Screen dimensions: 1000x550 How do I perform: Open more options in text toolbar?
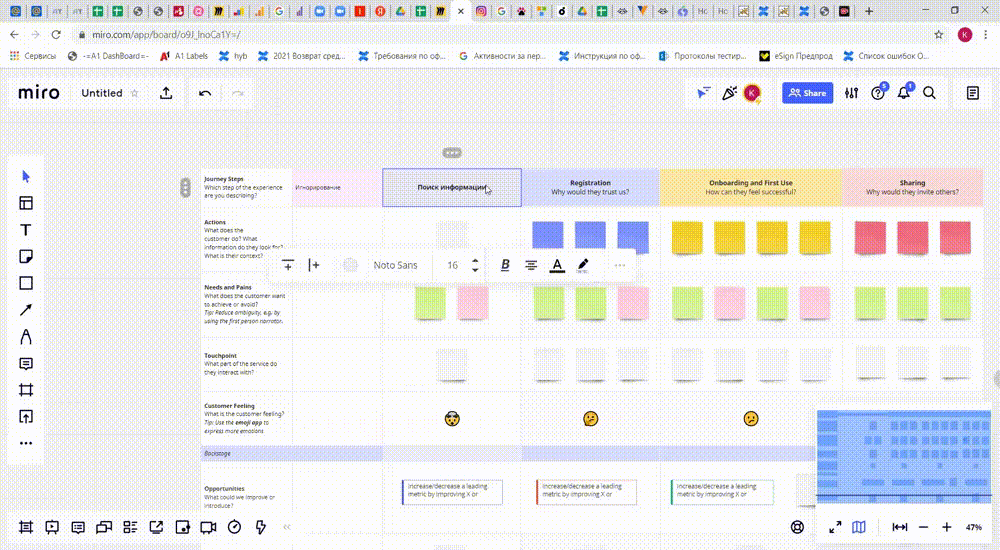[x=620, y=265]
